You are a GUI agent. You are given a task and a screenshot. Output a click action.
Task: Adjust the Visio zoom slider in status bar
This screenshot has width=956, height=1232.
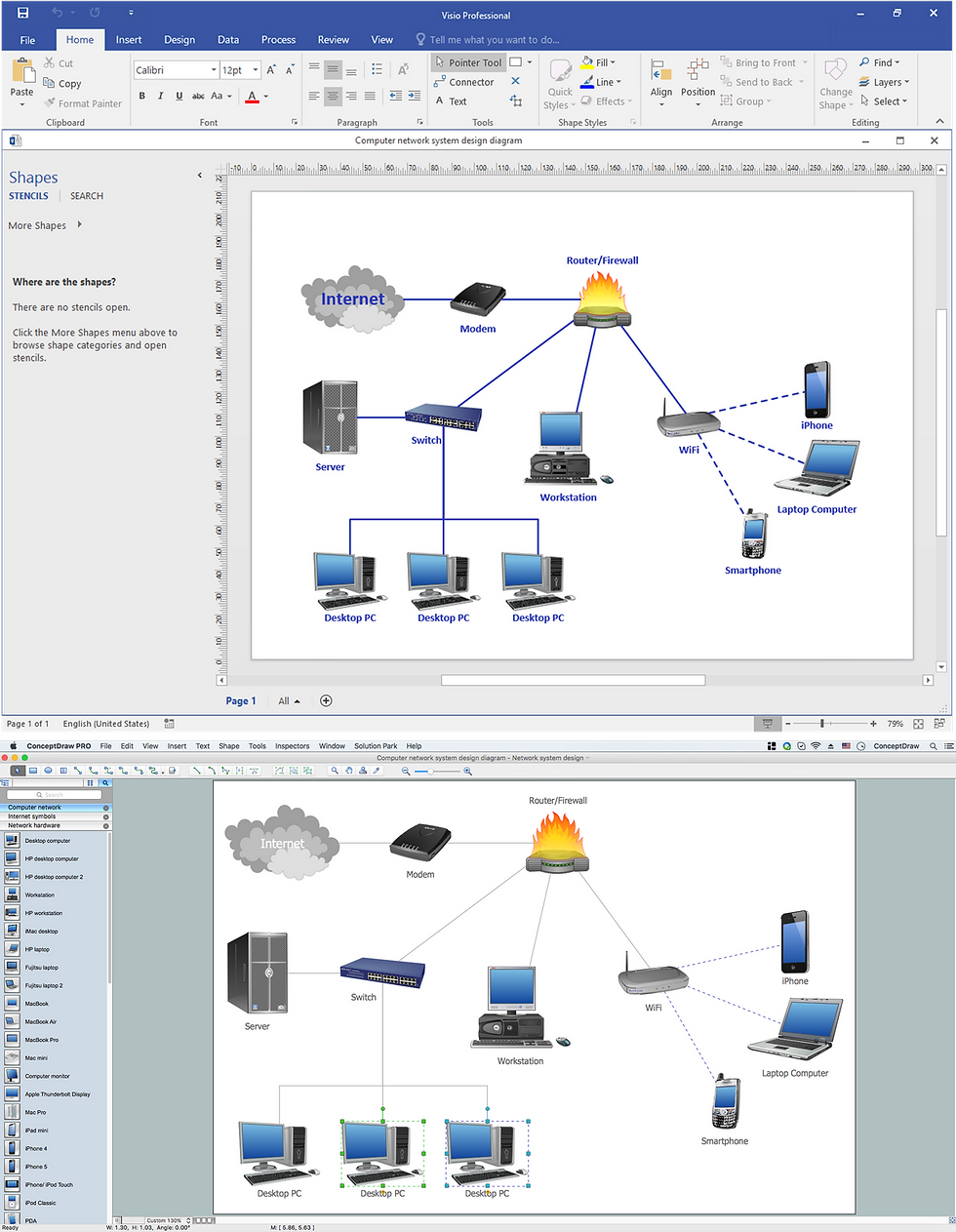click(822, 724)
